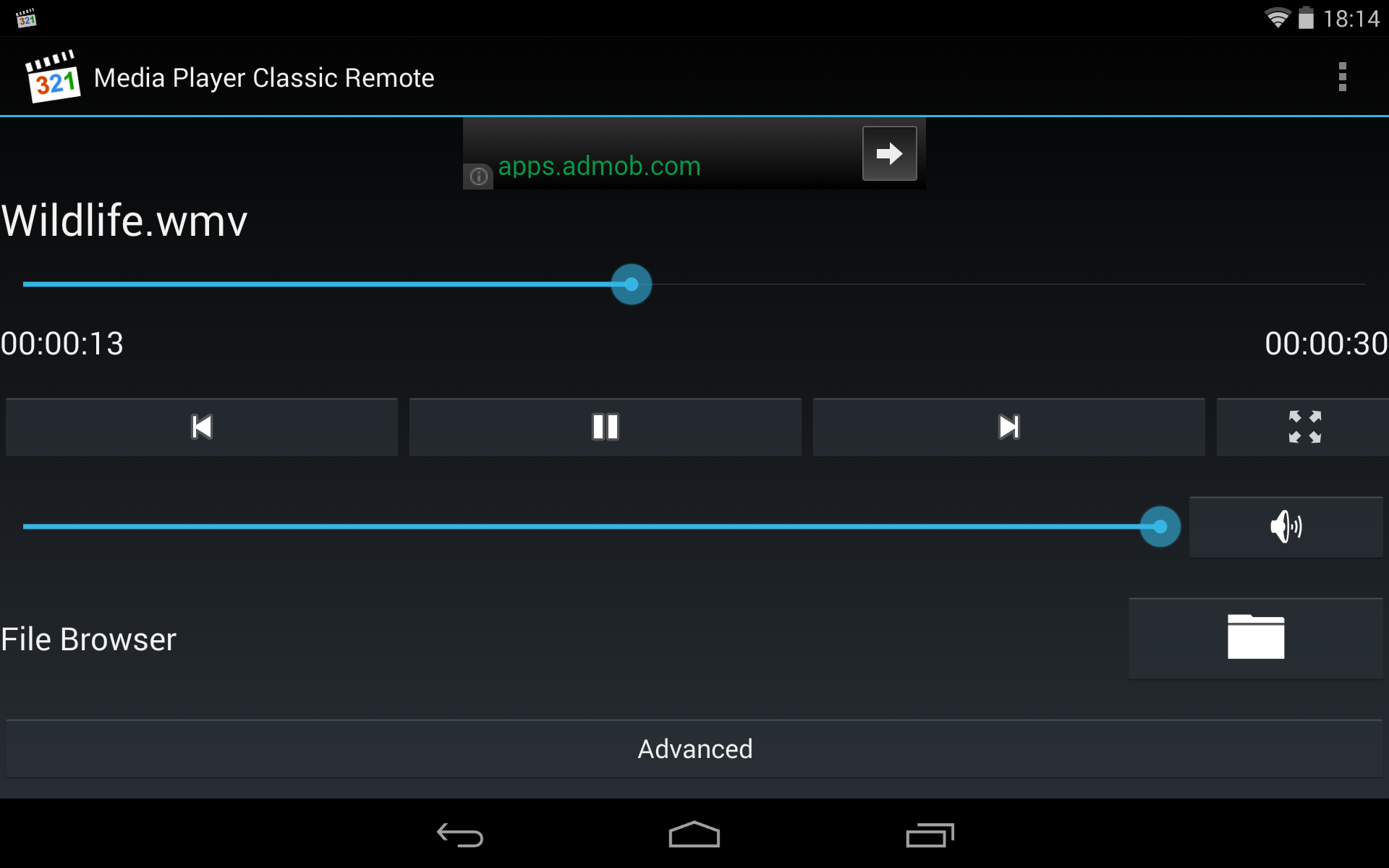Image resolution: width=1389 pixels, height=868 pixels.
Task: Mute the volume with speaker button
Action: coord(1286,527)
